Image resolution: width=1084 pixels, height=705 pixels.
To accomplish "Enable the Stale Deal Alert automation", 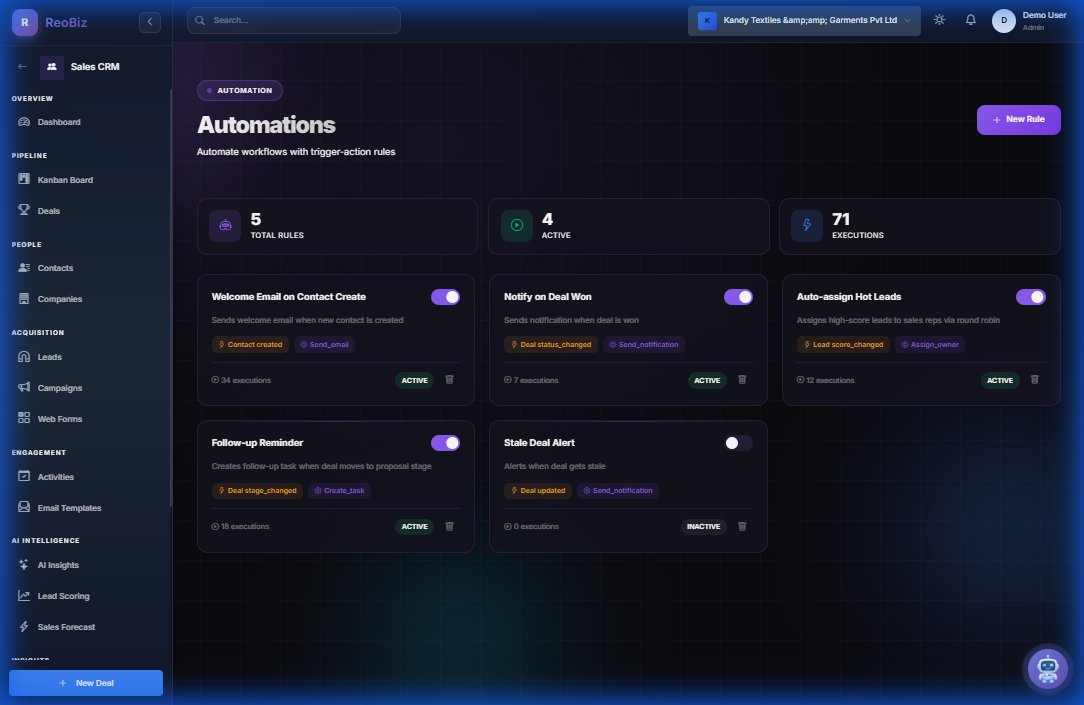I will point(738,442).
